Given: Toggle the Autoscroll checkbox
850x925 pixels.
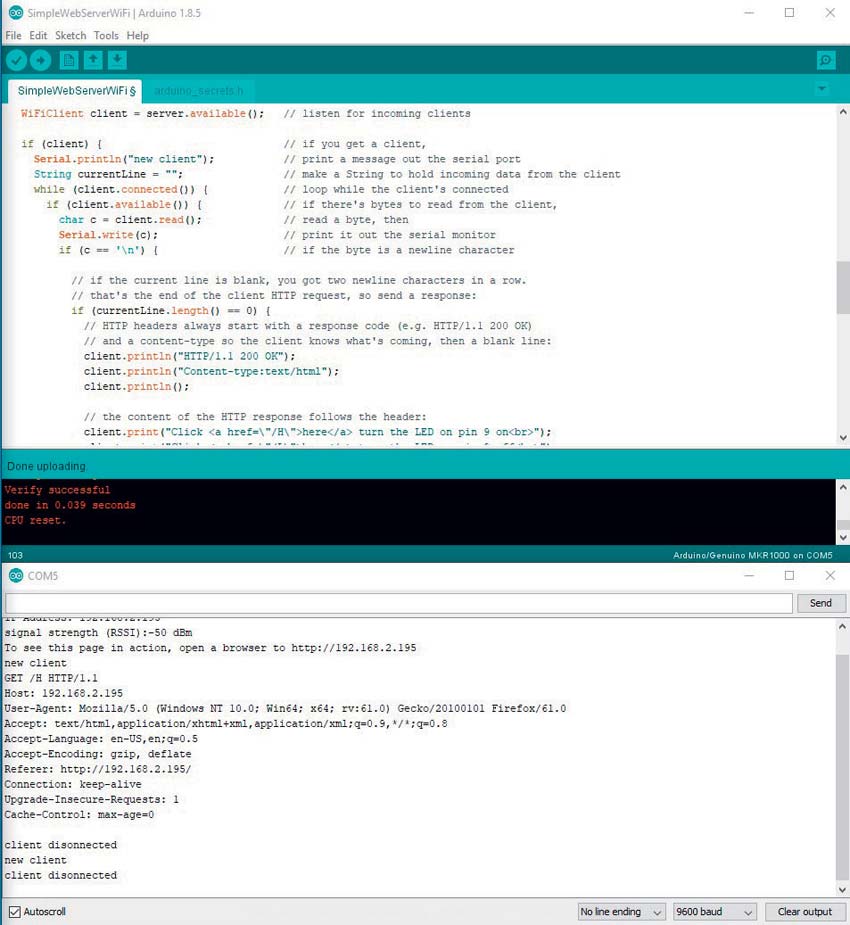Looking at the screenshot, I should pos(15,911).
